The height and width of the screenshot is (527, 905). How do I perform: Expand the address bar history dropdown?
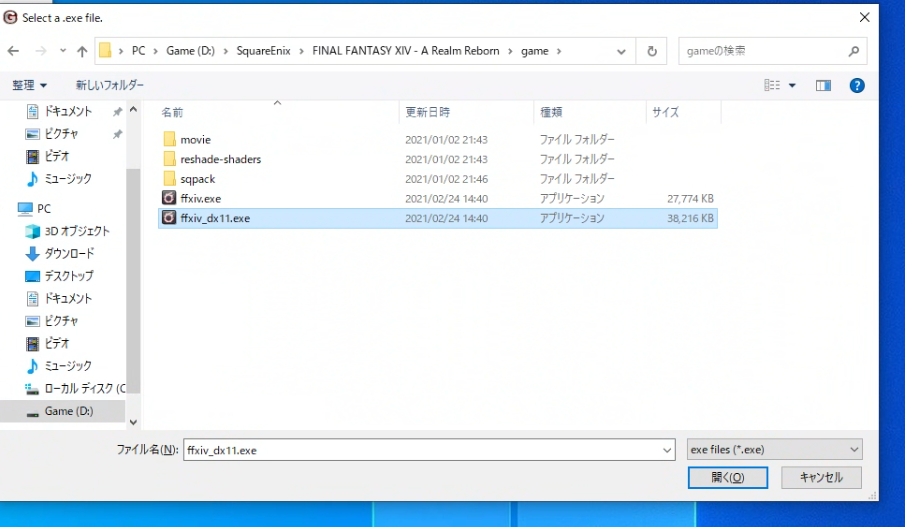621,51
